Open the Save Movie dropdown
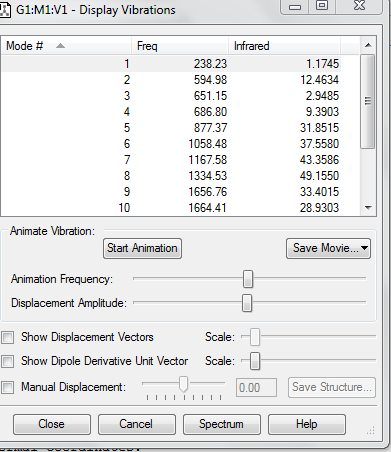Screen dimensions: 391x452 (x=328, y=248)
